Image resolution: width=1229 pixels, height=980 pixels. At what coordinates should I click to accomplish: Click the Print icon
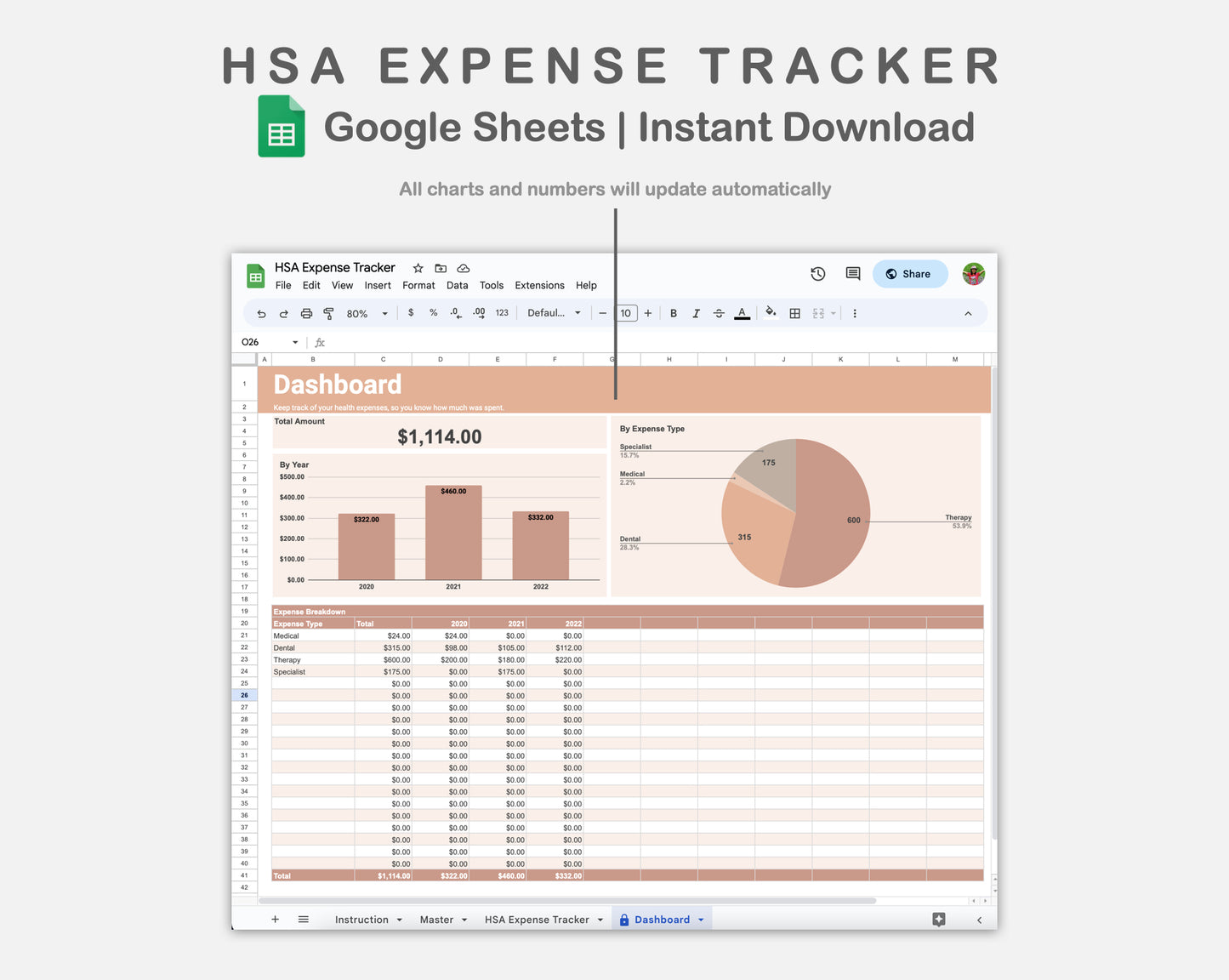pyautogui.click(x=306, y=313)
